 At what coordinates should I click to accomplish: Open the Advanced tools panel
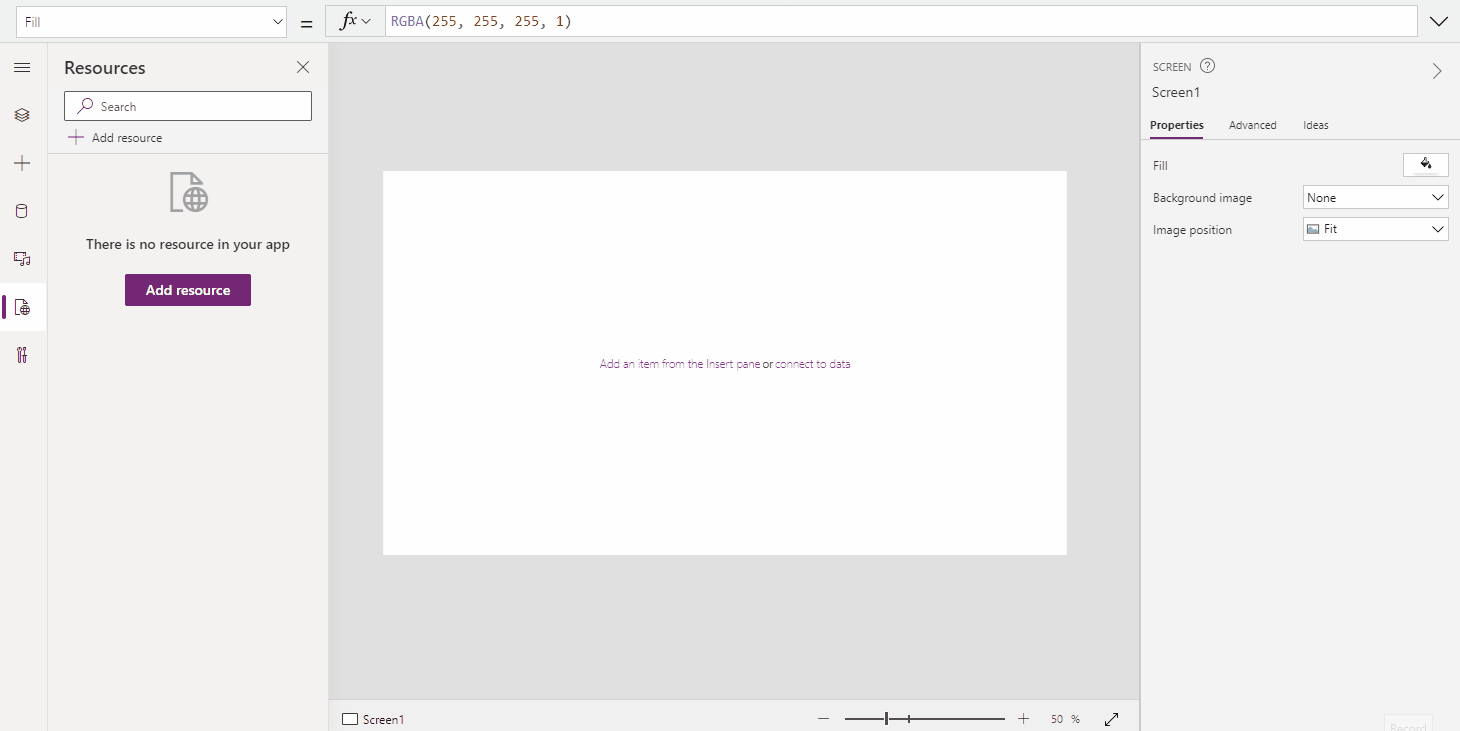(22, 355)
